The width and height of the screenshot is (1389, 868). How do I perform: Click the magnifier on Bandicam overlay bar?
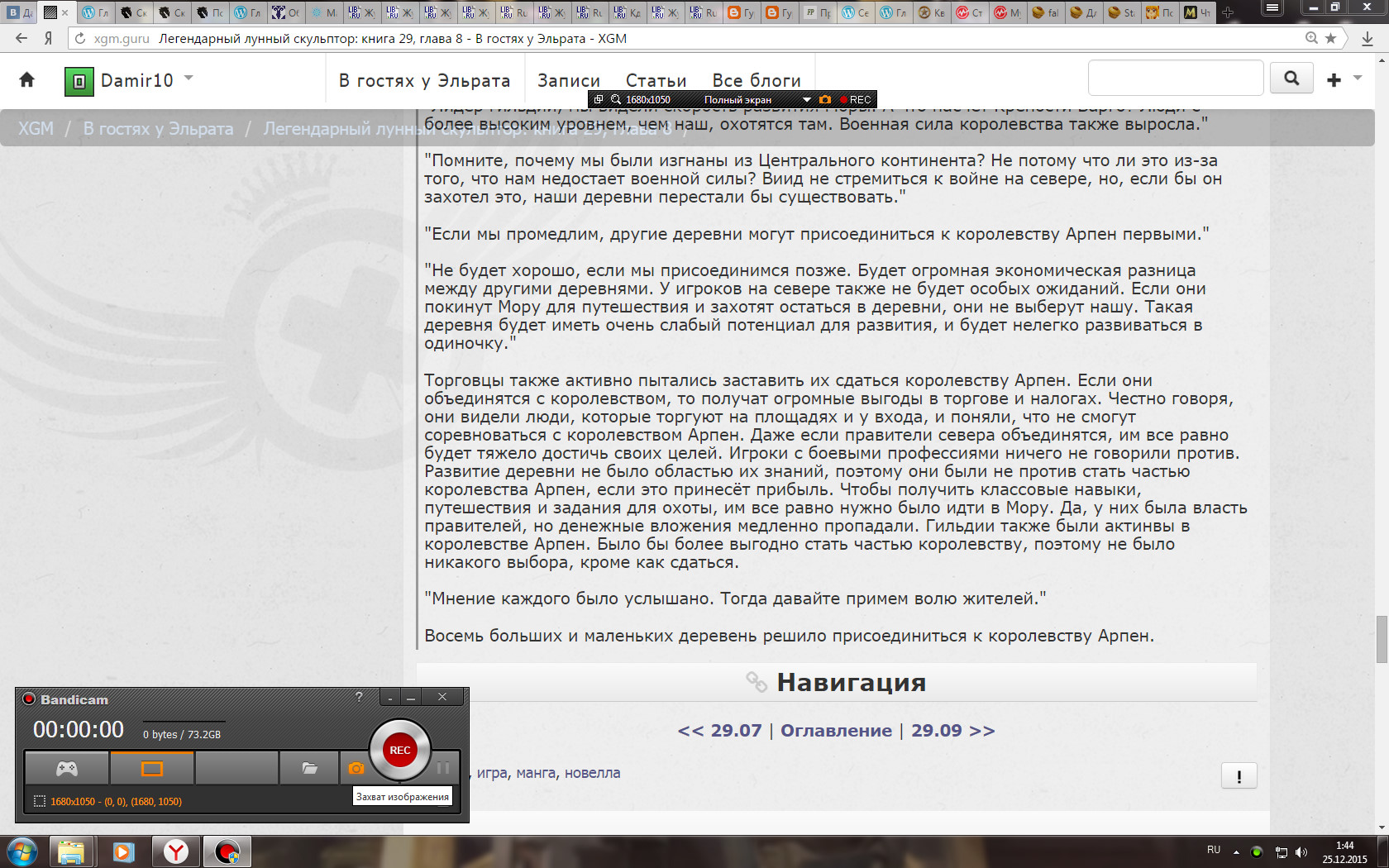coord(616,99)
